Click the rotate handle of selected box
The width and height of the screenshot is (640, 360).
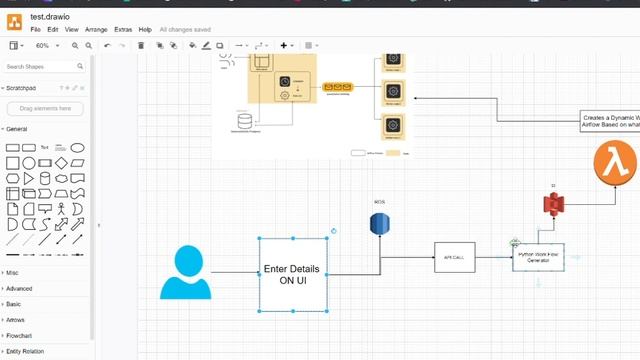333,231
